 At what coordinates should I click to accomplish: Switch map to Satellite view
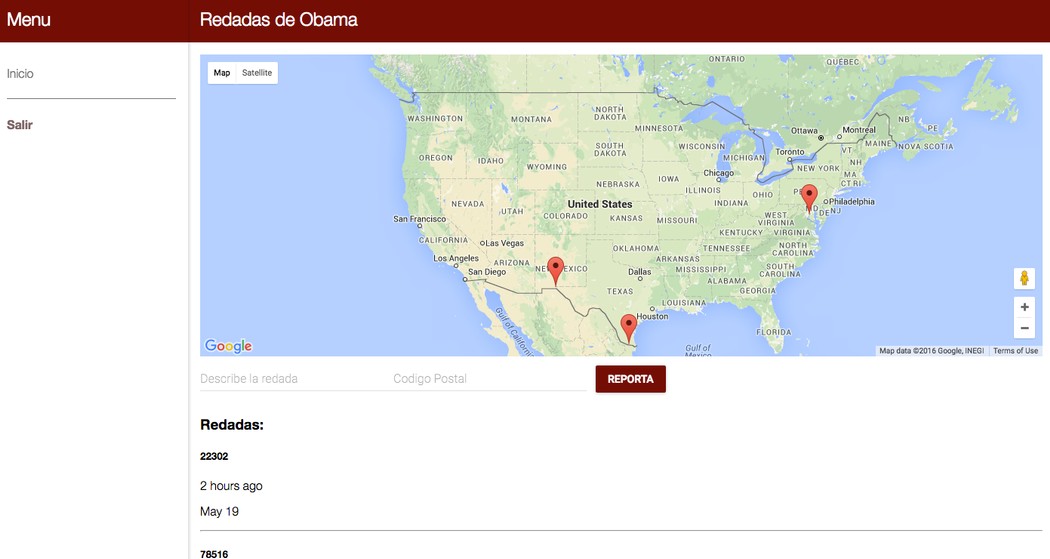257,73
